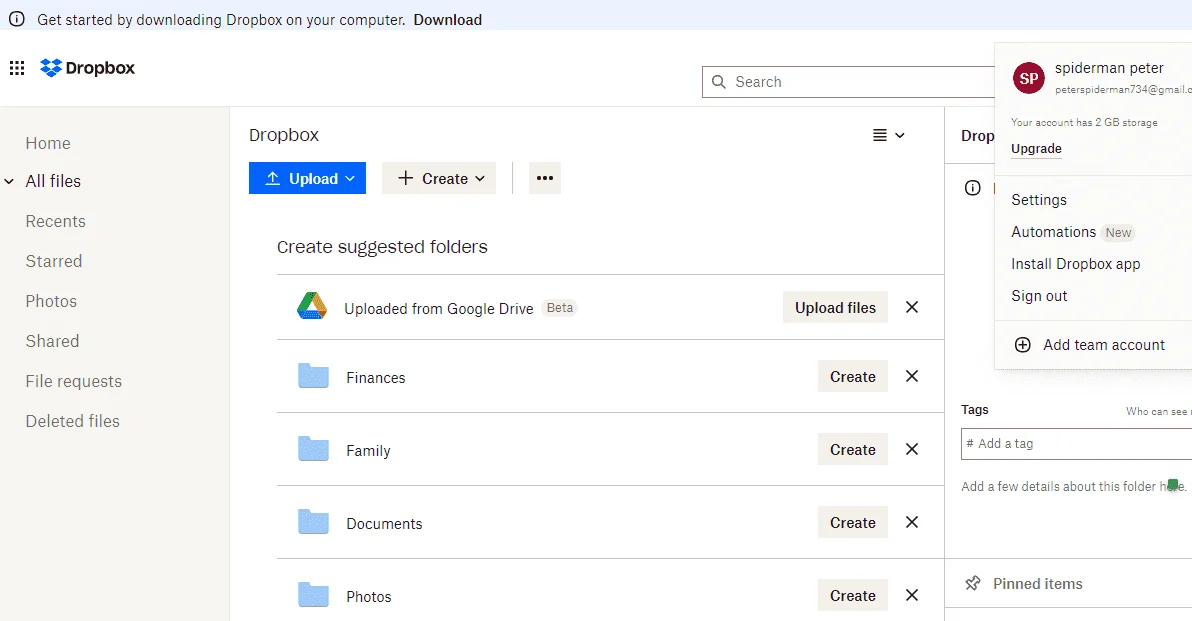Click the Upgrade link
This screenshot has width=1192, height=621.
click(x=1036, y=149)
